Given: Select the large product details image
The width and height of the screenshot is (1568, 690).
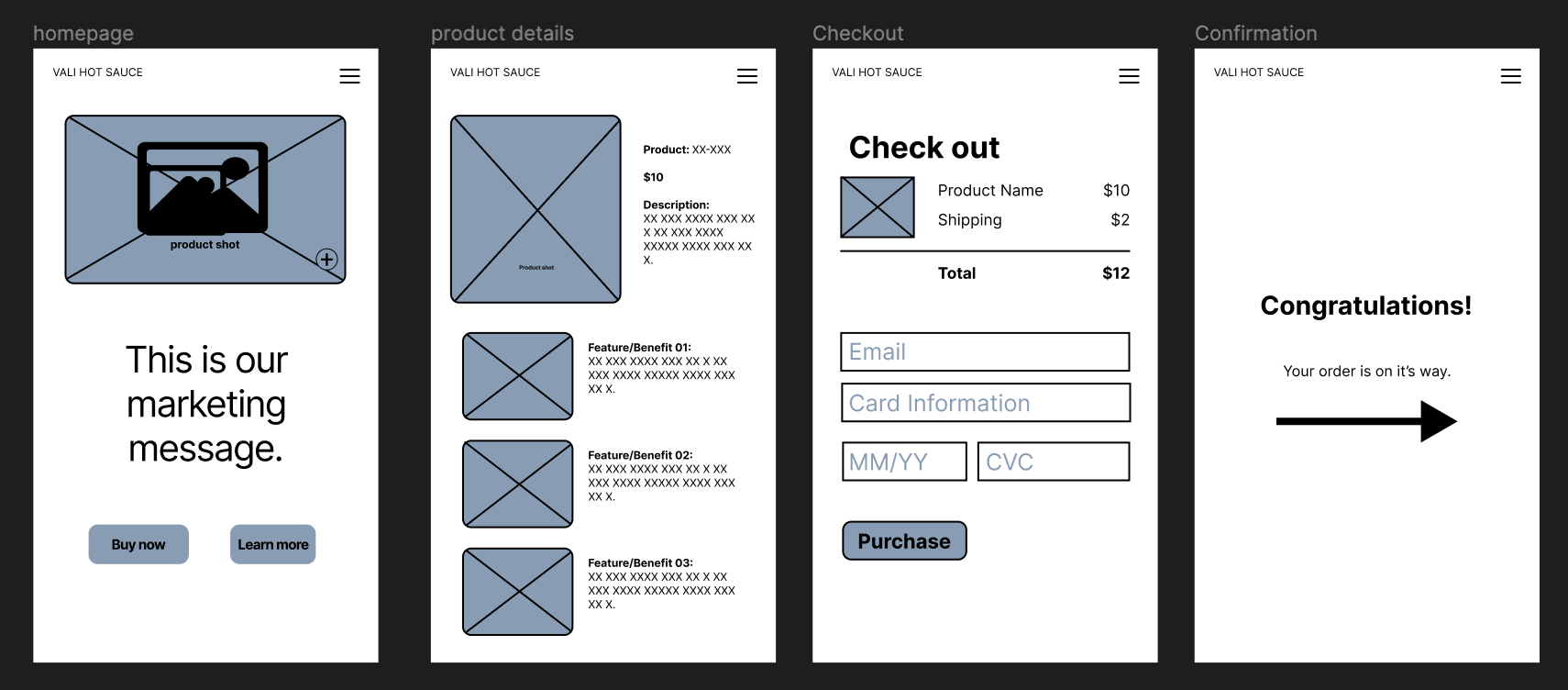Looking at the screenshot, I should [x=536, y=209].
